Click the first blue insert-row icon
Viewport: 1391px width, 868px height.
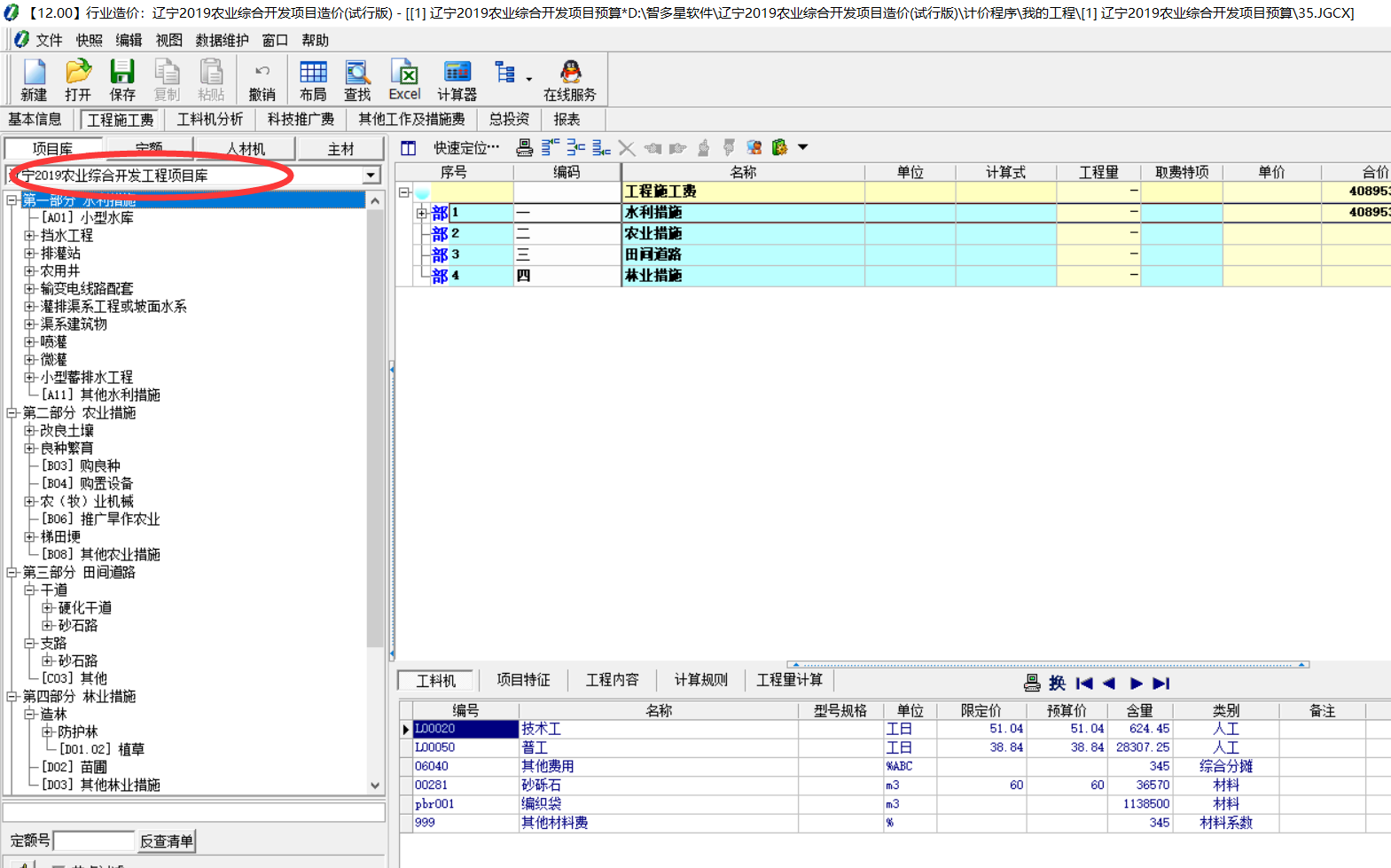(x=551, y=147)
